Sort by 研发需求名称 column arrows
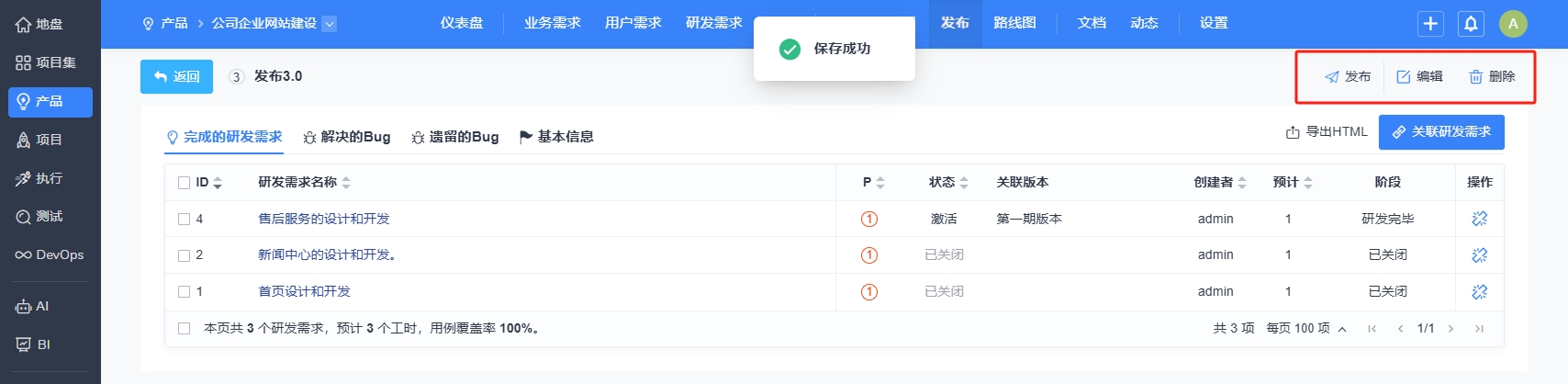 coord(346,183)
